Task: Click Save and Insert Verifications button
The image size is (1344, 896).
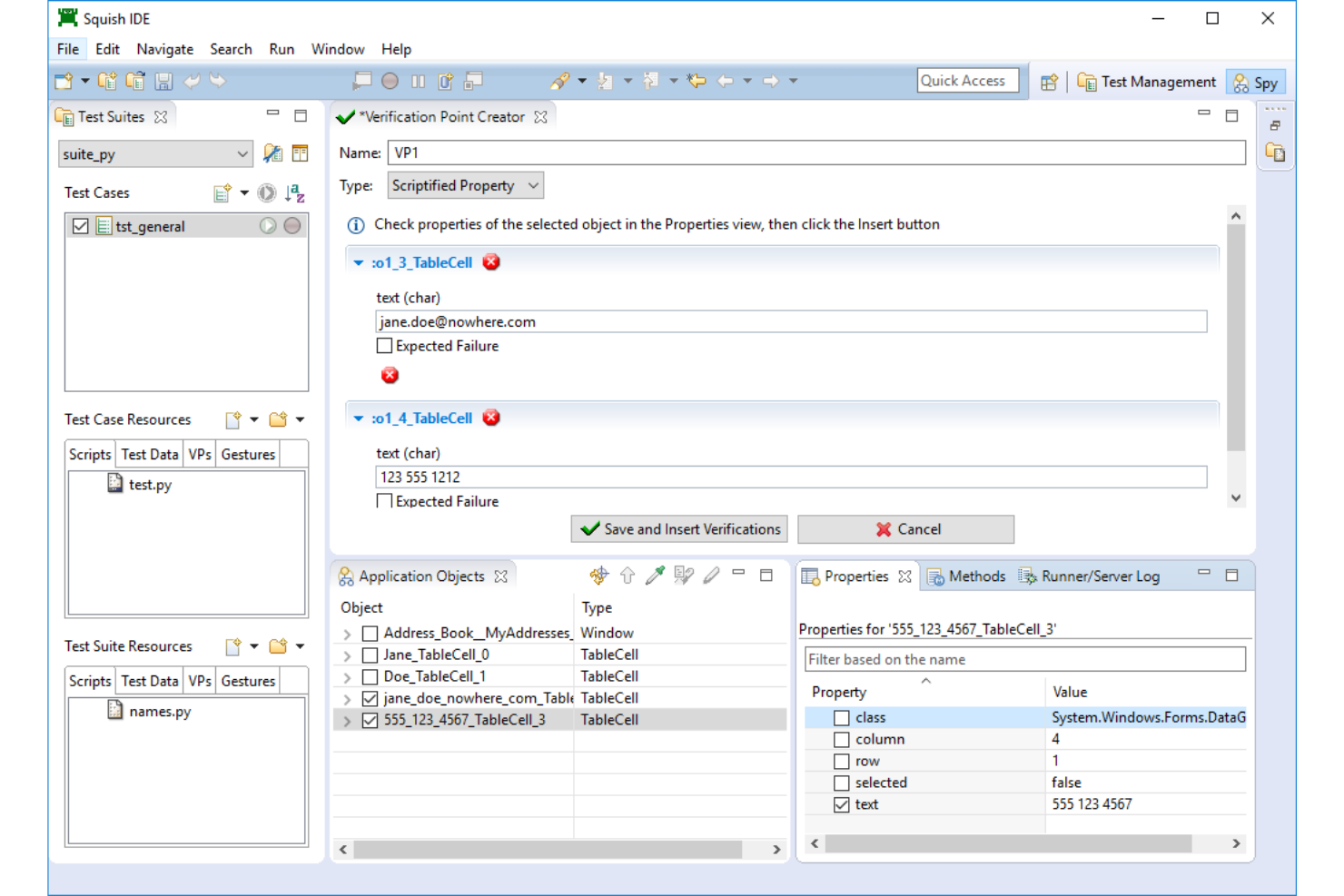Action: click(679, 529)
